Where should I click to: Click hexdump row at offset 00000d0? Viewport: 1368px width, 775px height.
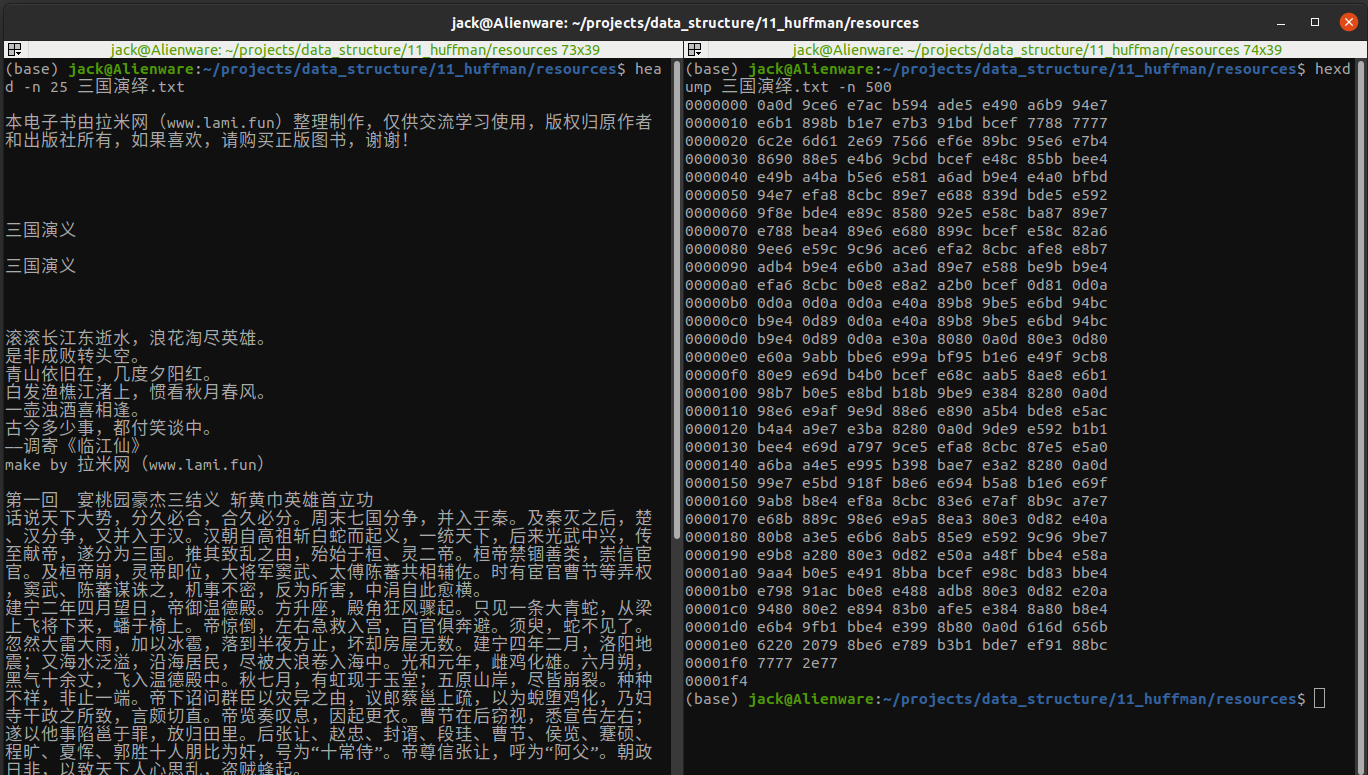click(x=897, y=339)
